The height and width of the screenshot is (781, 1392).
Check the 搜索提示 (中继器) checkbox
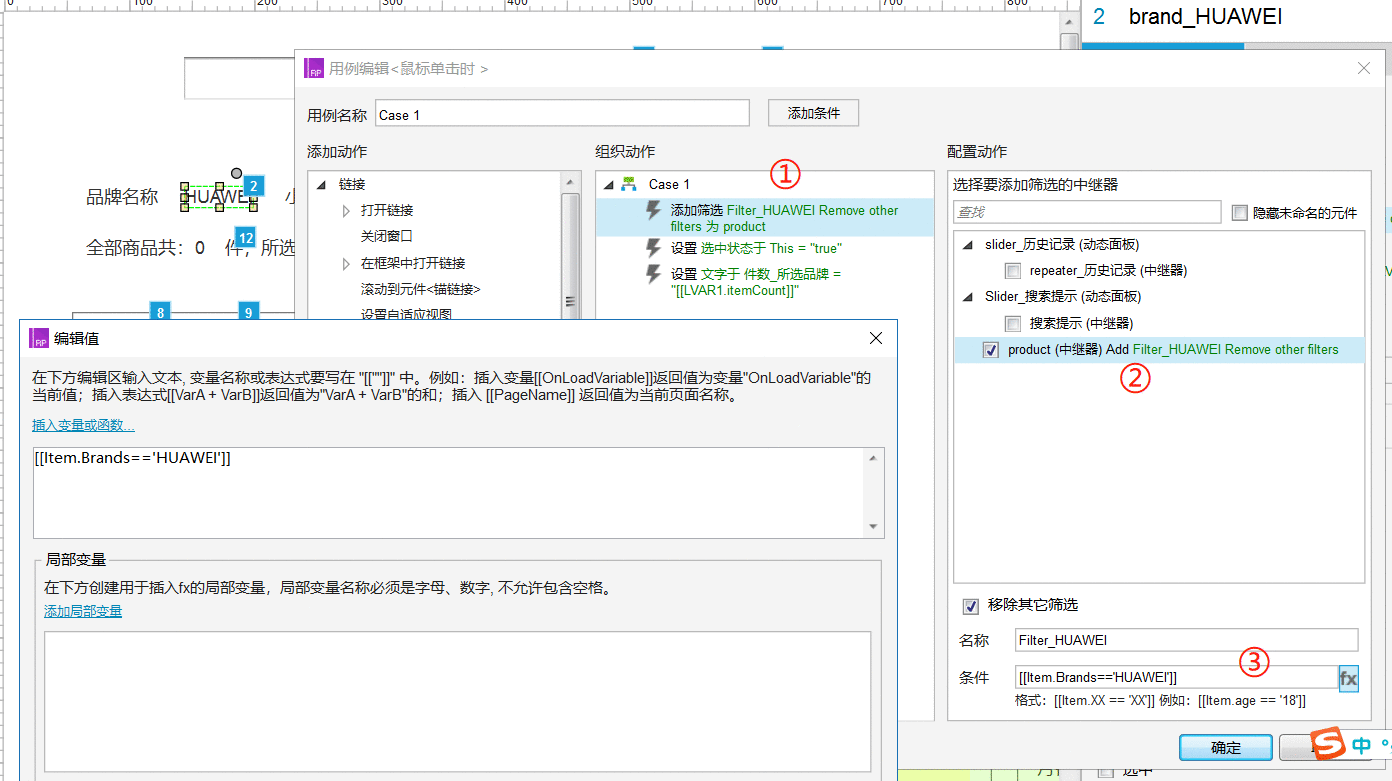pos(1013,323)
